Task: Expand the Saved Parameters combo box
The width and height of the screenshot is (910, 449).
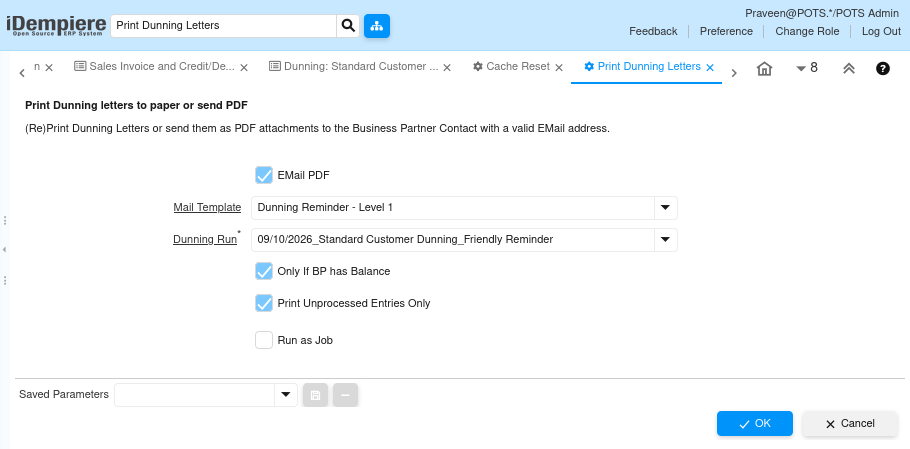Action: tap(286, 395)
